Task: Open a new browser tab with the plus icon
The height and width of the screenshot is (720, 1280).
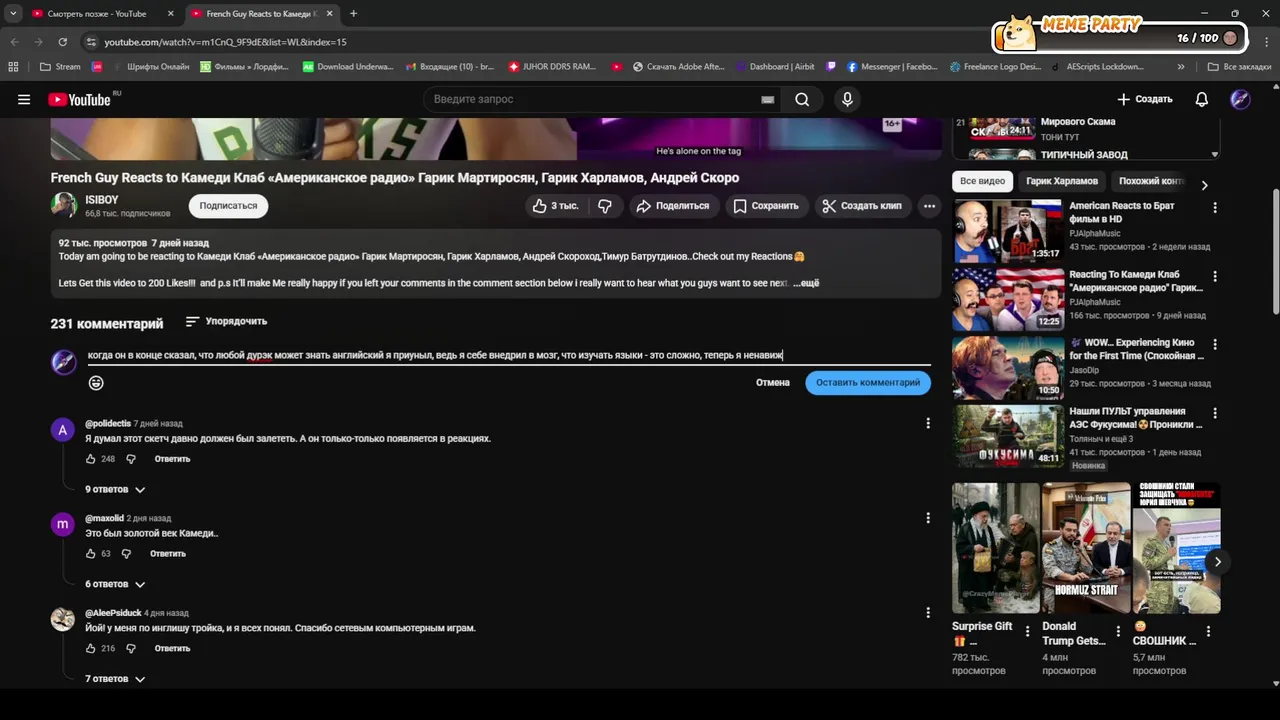Action: click(353, 14)
